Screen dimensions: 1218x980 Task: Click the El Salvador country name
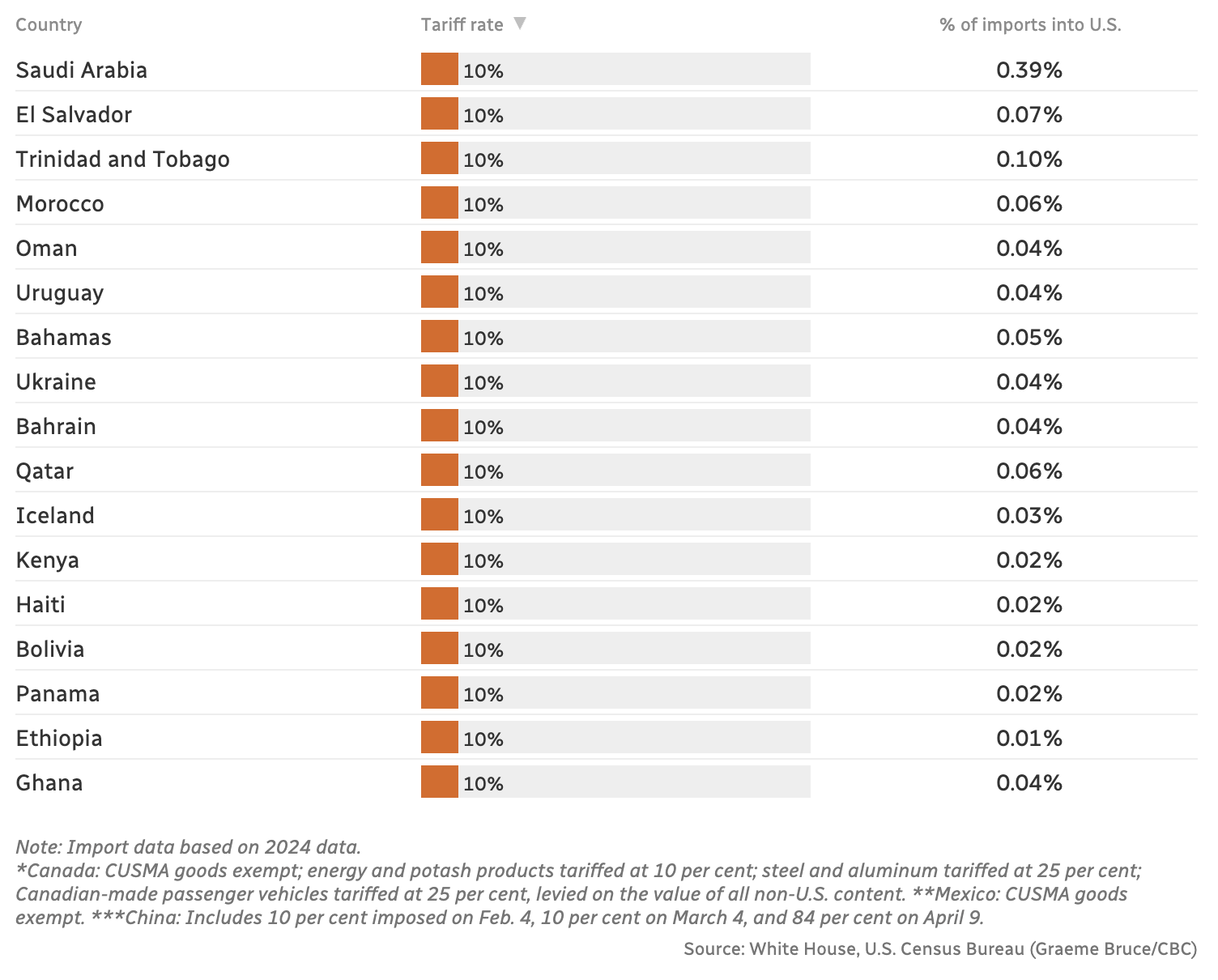tap(74, 115)
